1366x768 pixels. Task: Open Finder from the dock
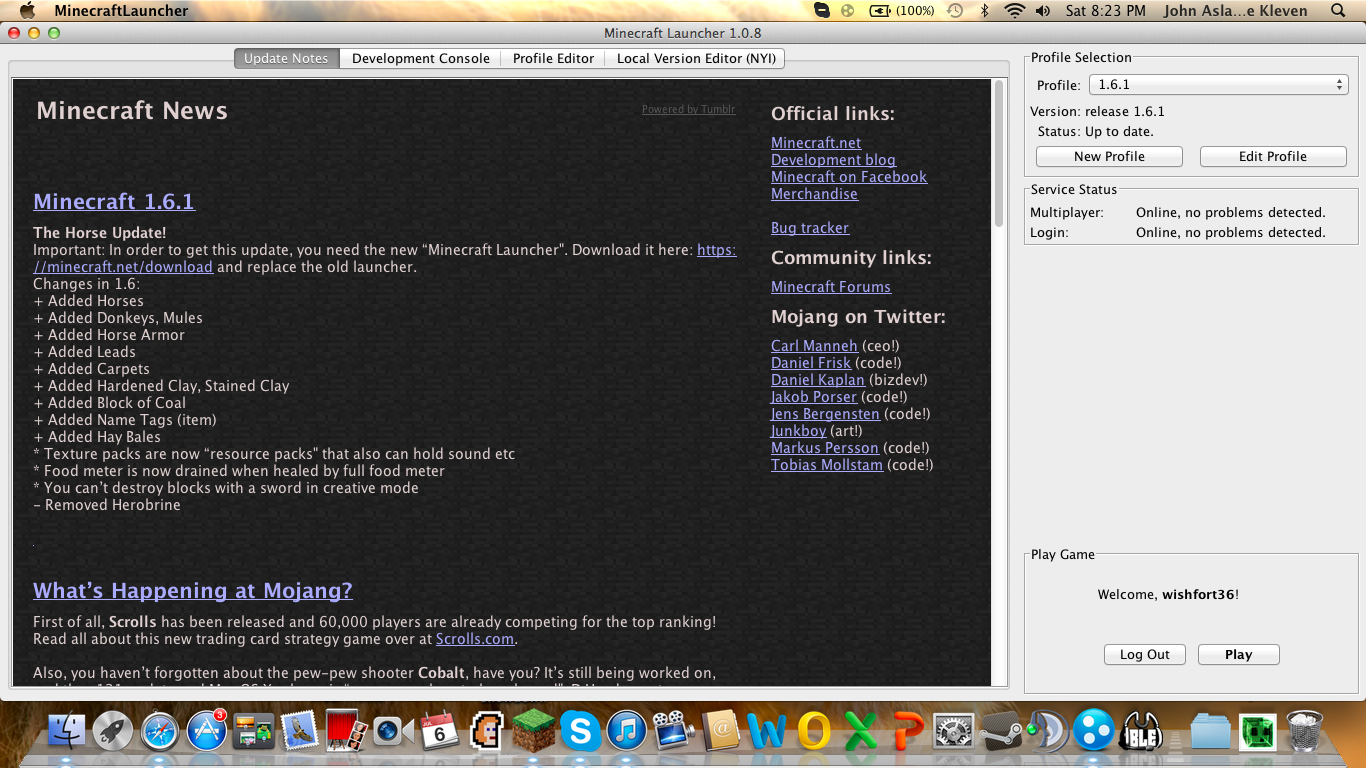tap(67, 730)
